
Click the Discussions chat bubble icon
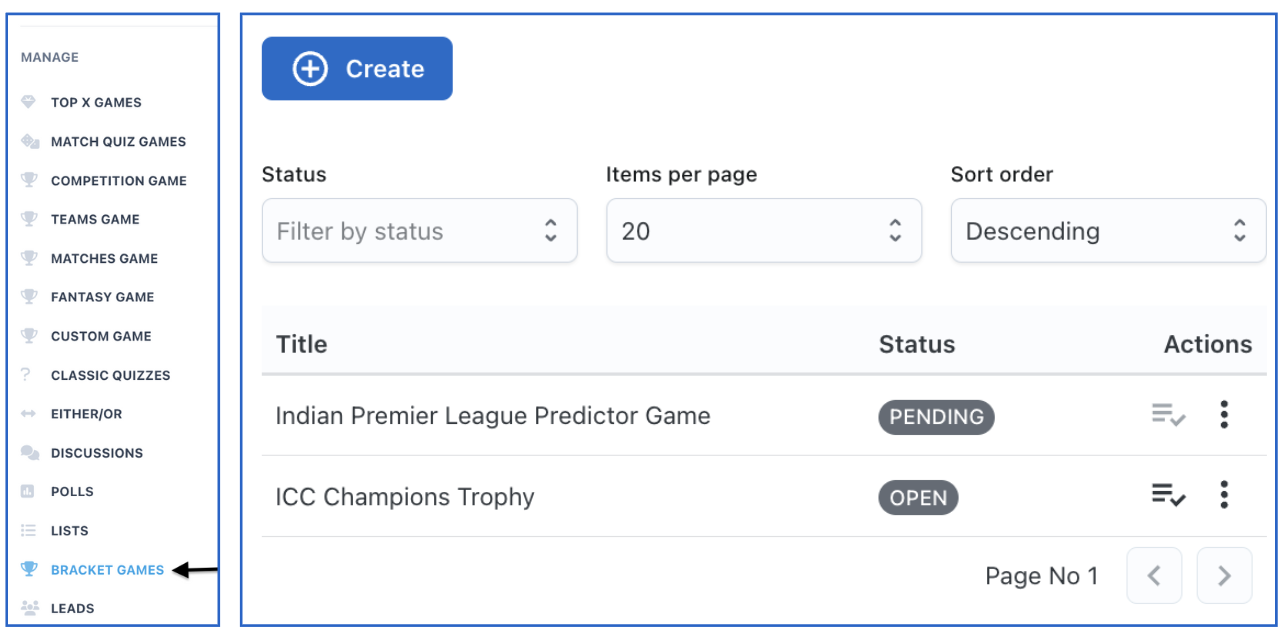[29, 453]
